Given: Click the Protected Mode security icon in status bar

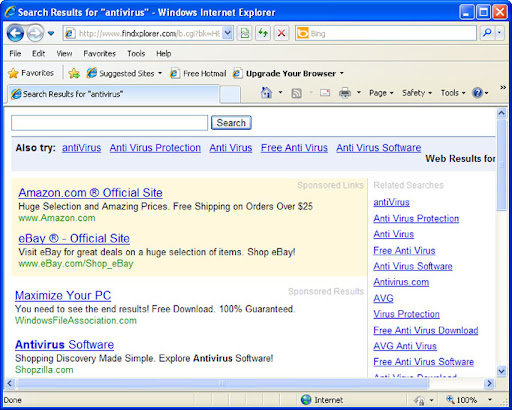Looking at the screenshot, I should 419,400.
